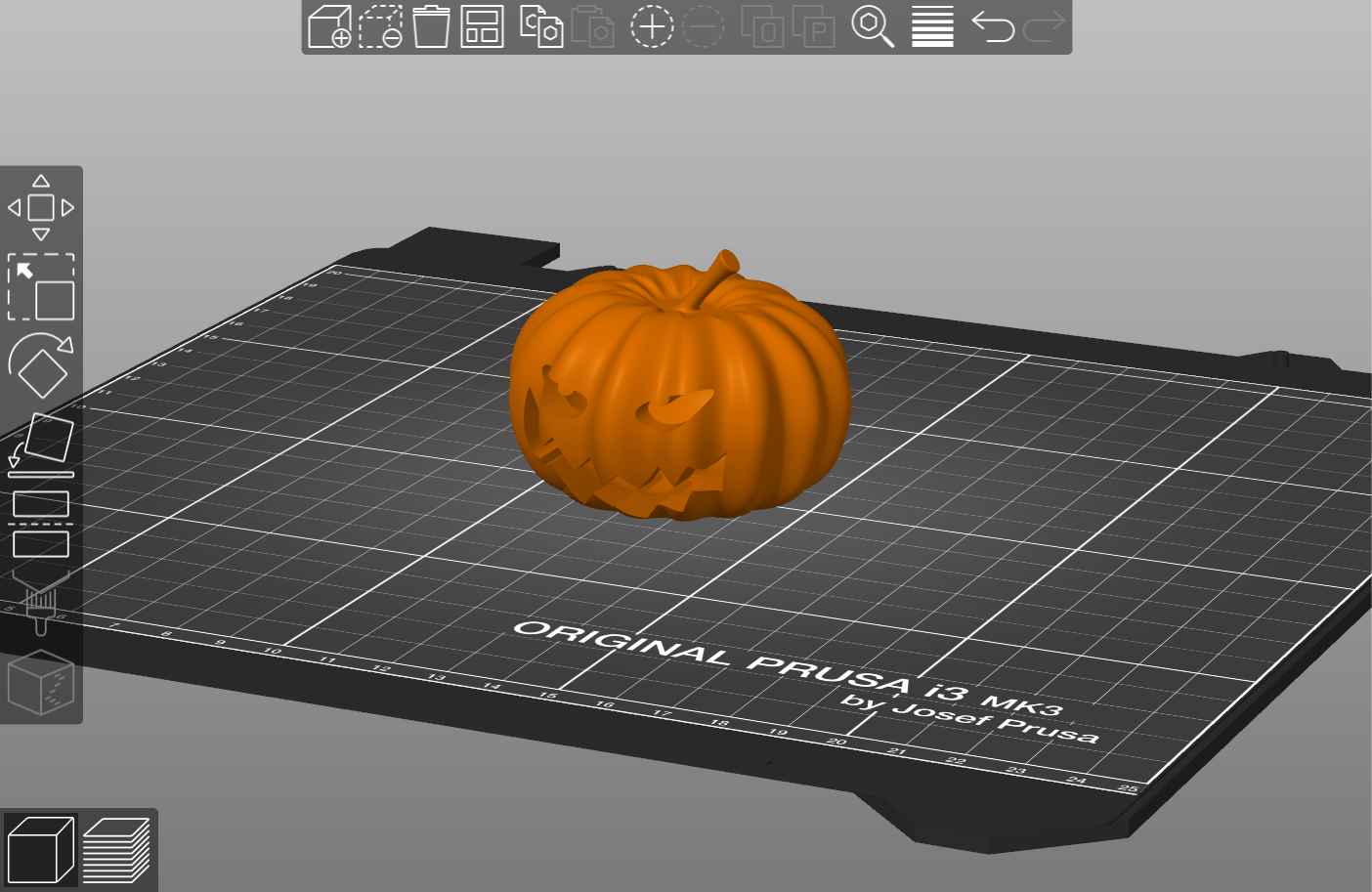The image size is (1372, 892).
Task: Activate the Cut tool
Action: pos(41,524)
